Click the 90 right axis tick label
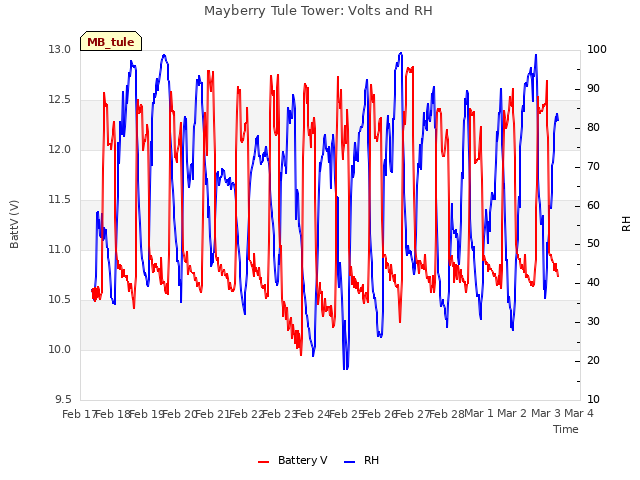This screenshot has height=480, width=640. (x=593, y=89)
